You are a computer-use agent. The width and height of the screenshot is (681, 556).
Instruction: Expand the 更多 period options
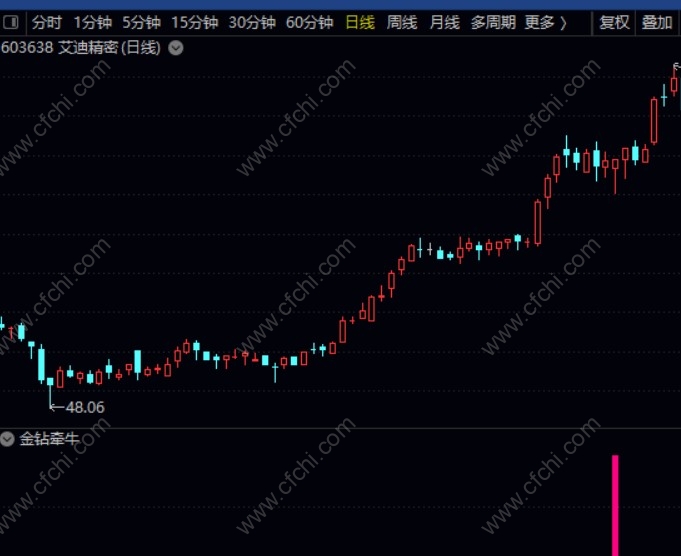click(545, 22)
